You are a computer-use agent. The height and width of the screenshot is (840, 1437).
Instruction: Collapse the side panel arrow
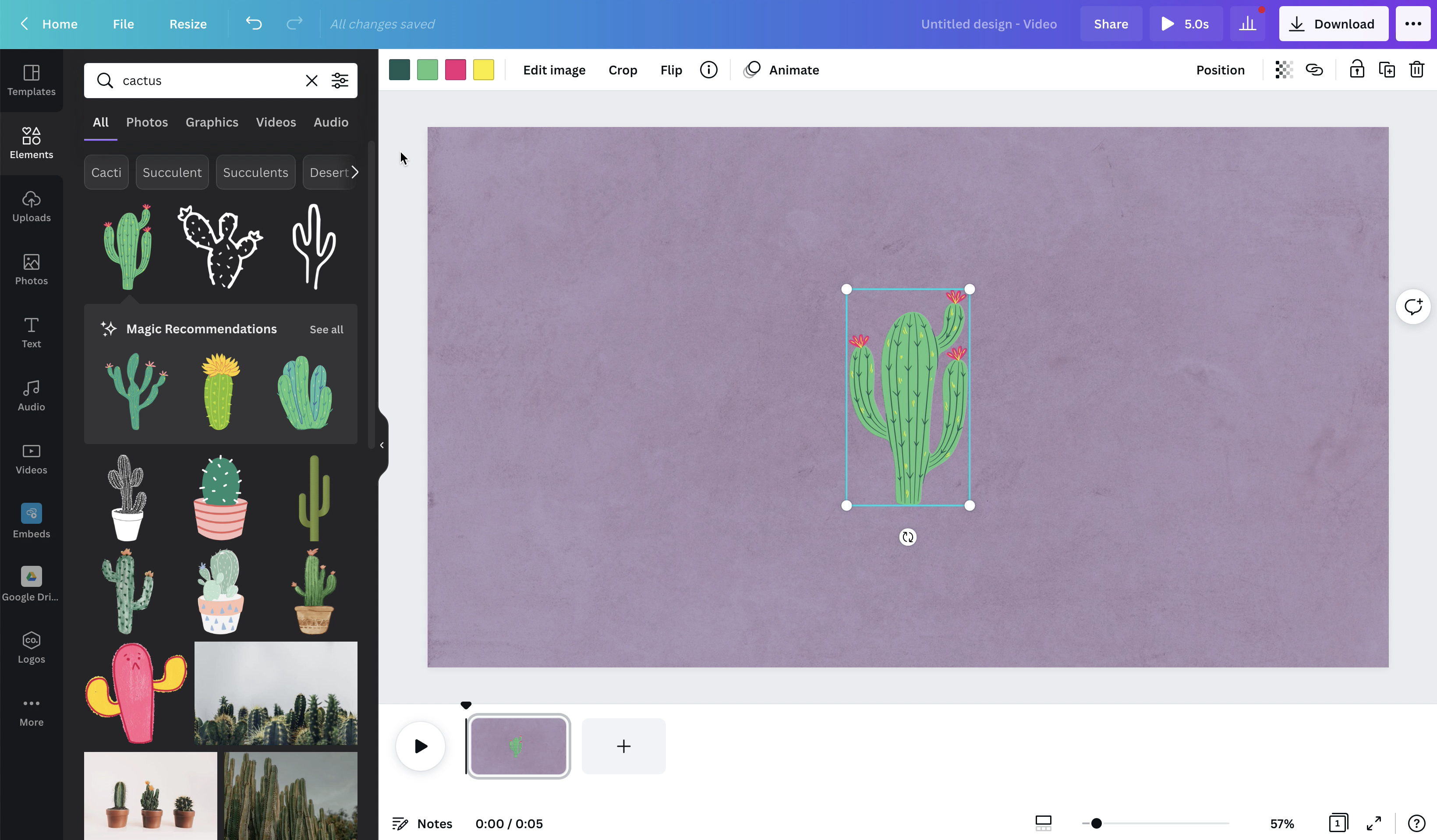[382, 445]
